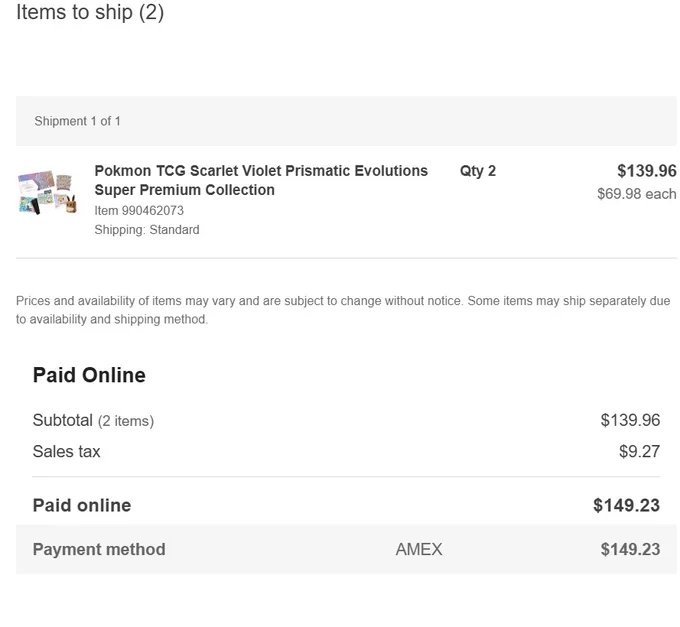Image resolution: width=680 pixels, height=627 pixels.
Task: Open the Pokemon product thumbnail image
Action: [x=48, y=192]
